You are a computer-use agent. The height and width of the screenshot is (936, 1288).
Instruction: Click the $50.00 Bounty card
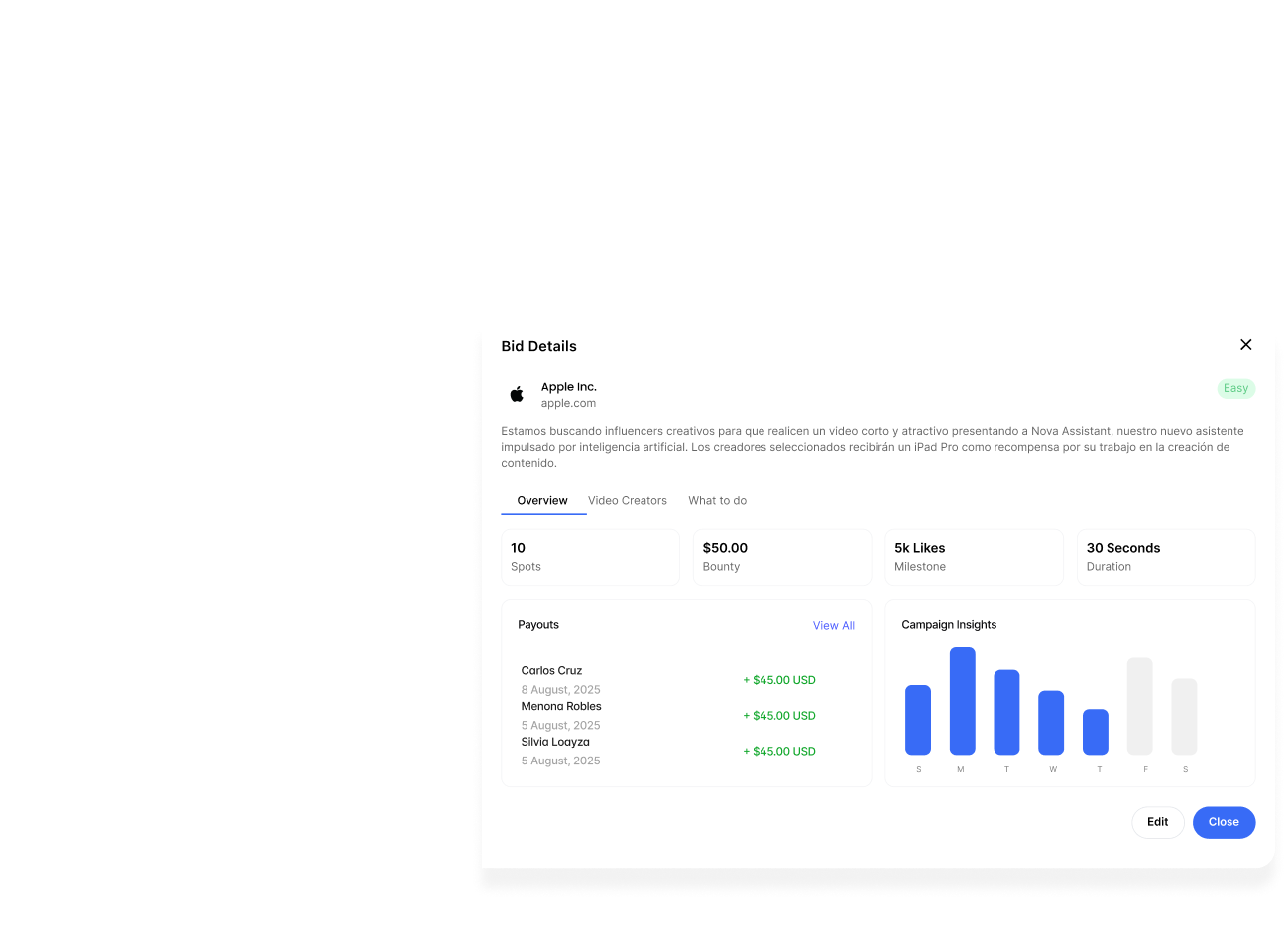781,557
